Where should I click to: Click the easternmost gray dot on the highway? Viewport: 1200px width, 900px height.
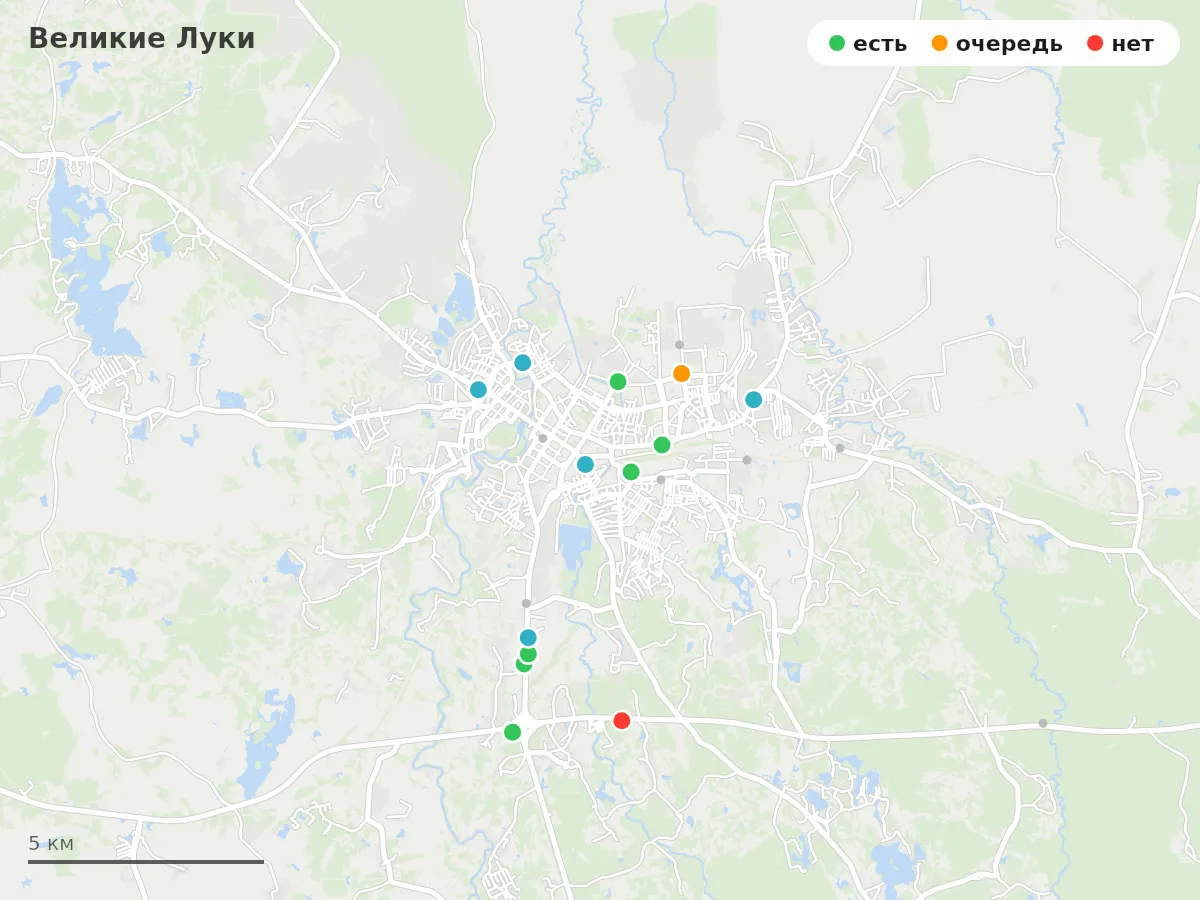(1043, 723)
